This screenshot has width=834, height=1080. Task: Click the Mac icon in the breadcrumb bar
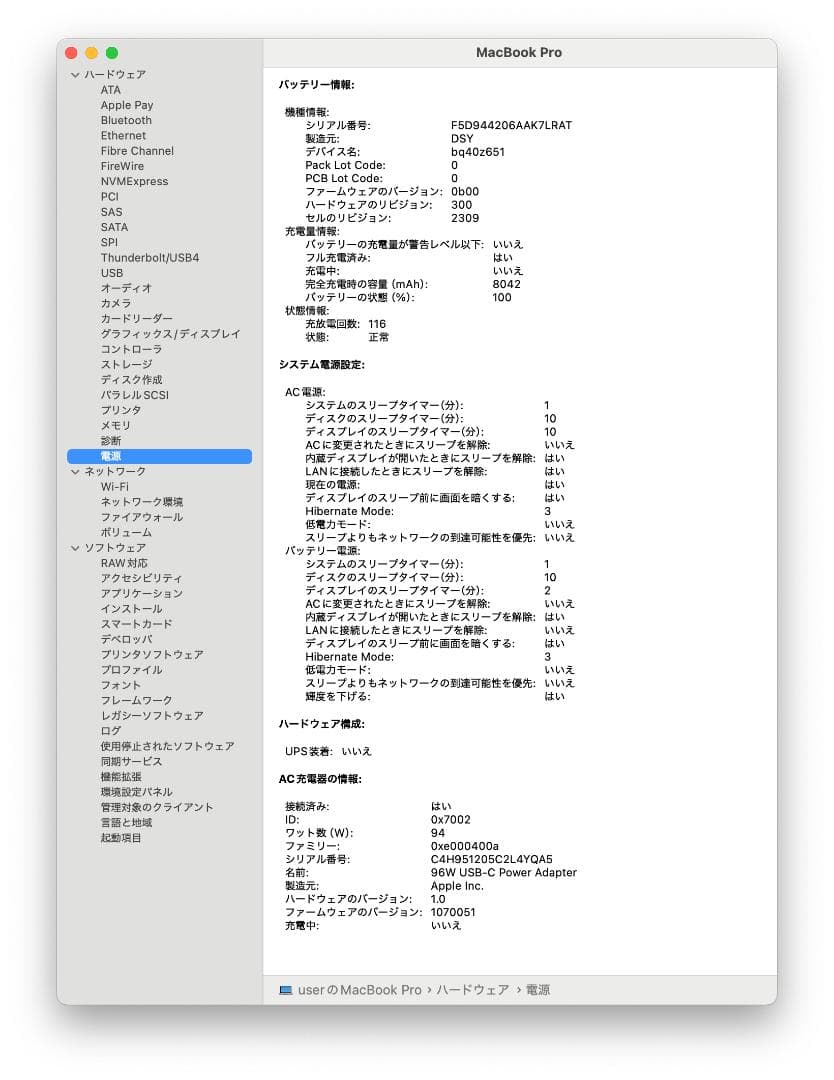[285, 990]
